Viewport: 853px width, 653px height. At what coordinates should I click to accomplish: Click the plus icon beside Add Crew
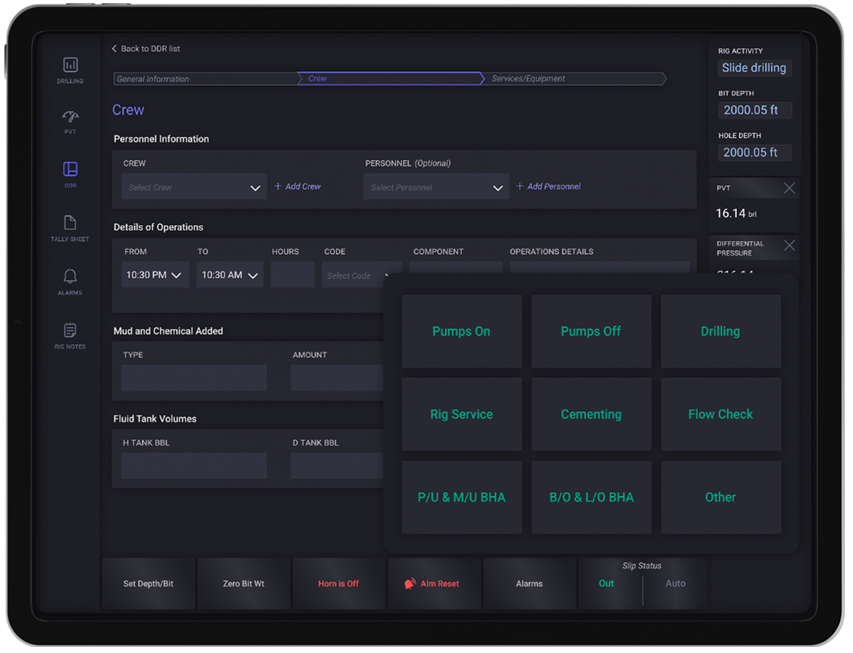(278, 186)
